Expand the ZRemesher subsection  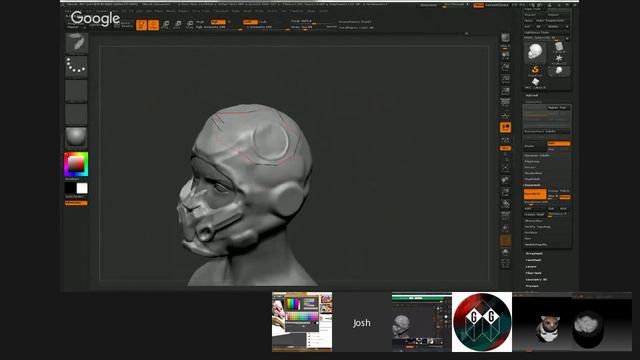533,221
